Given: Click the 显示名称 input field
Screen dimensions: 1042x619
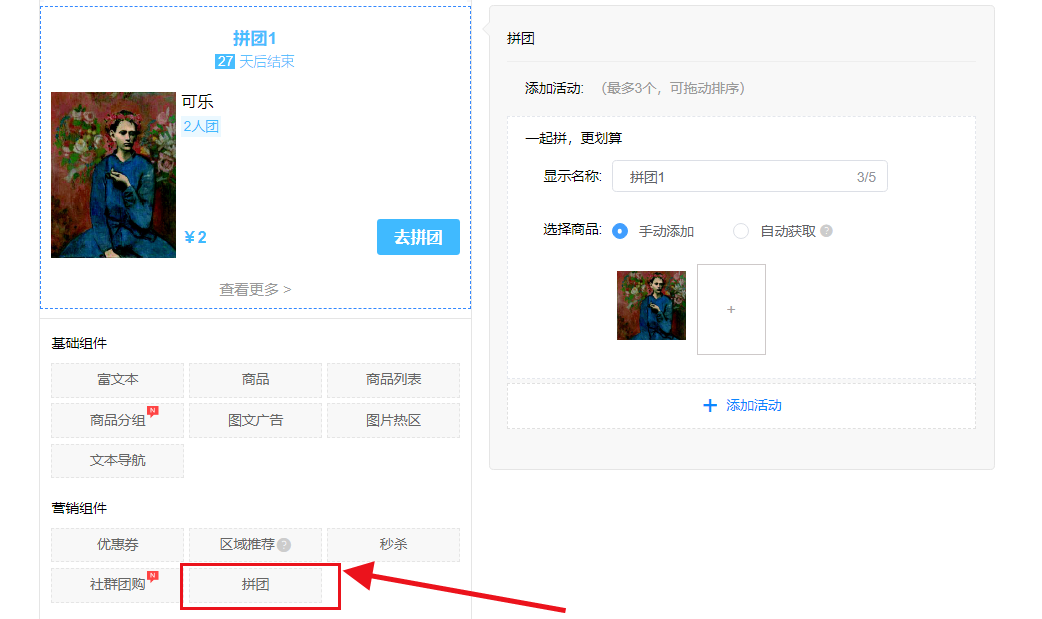Looking at the screenshot, I should pyautogui.click(x=750, y=176).
